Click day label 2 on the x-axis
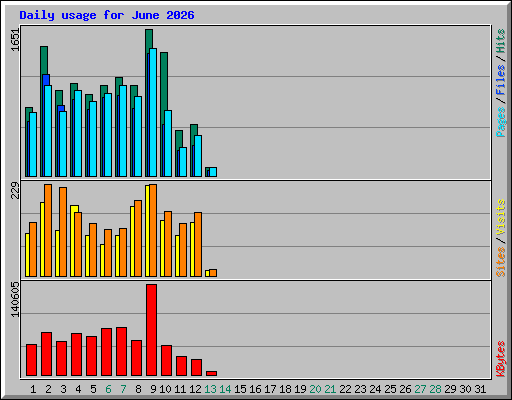This screenshot has height=400, width=512. pos(48,389)
